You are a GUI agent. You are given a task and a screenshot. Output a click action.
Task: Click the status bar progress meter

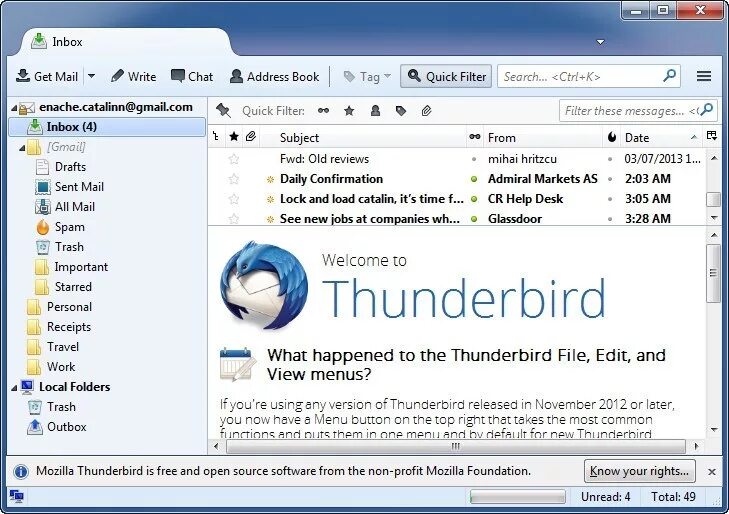(517, 497)
